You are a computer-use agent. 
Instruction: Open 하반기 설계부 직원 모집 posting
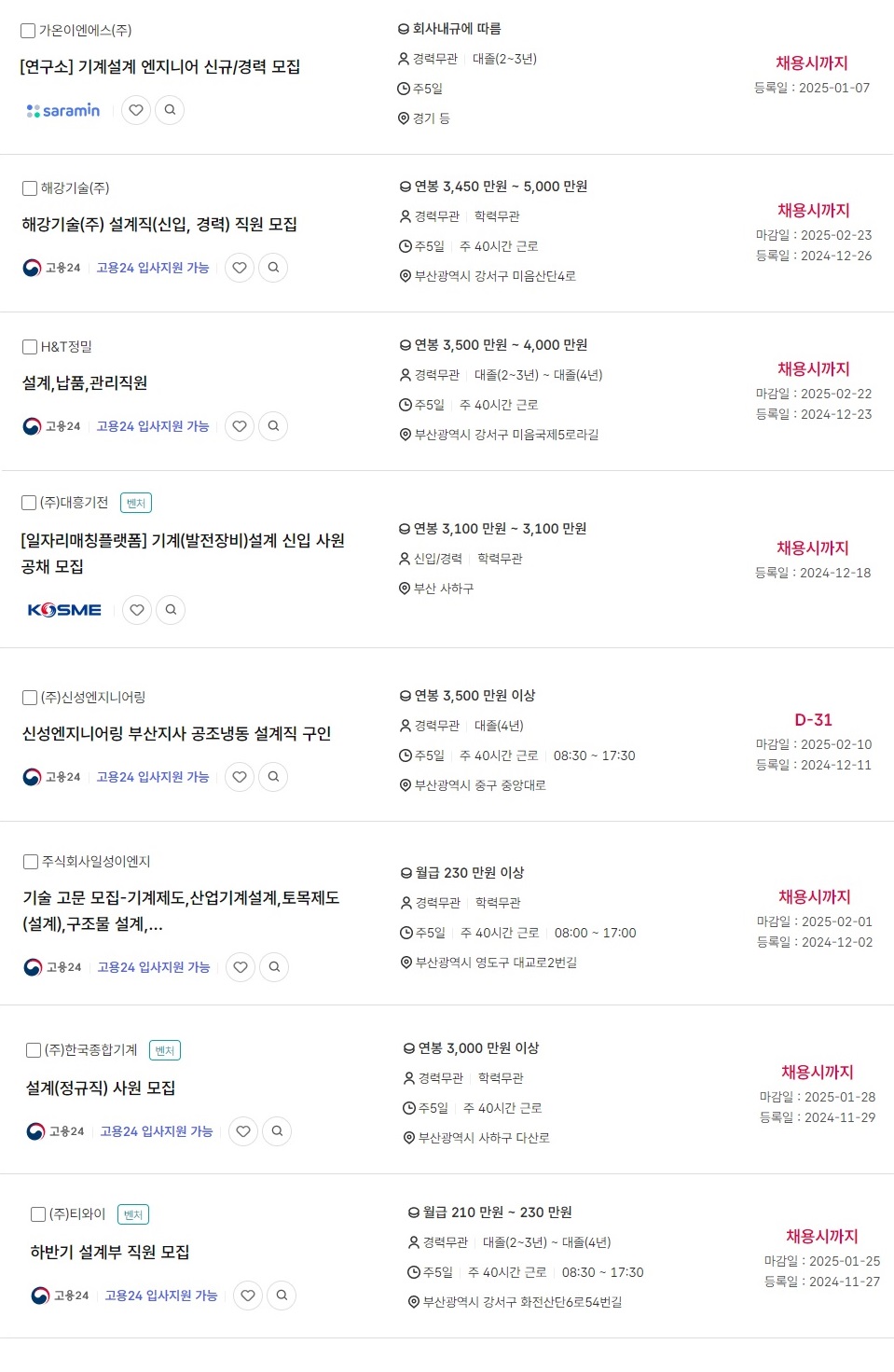(110, 1253)
